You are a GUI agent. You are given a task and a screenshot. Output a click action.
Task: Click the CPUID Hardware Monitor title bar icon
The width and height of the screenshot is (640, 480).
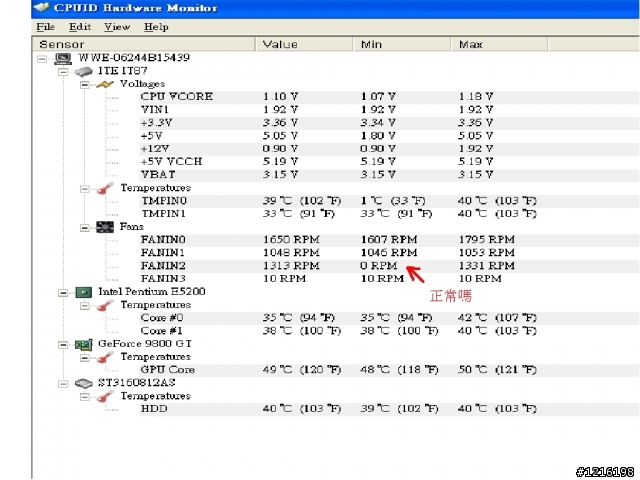pyautogui.click(x=41, y=8)
